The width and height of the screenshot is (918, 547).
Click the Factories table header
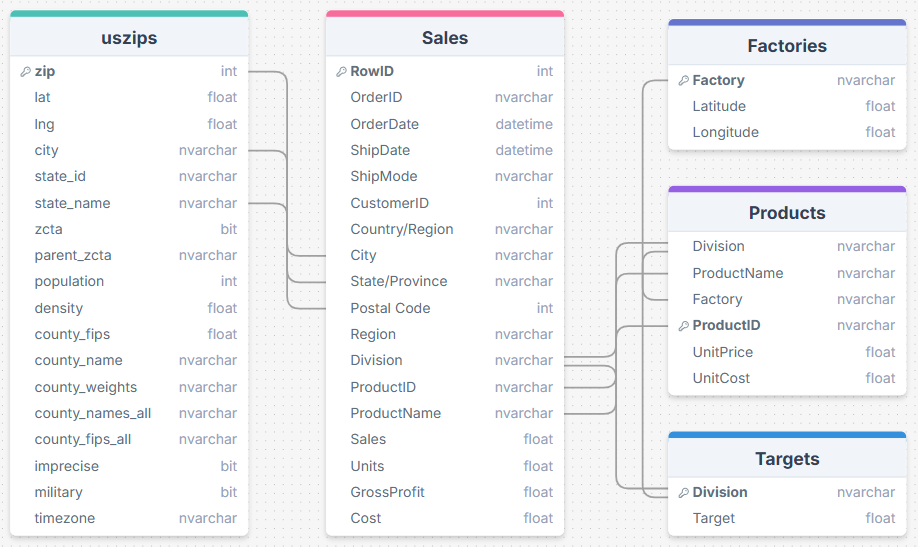click(x=787, y=46)
